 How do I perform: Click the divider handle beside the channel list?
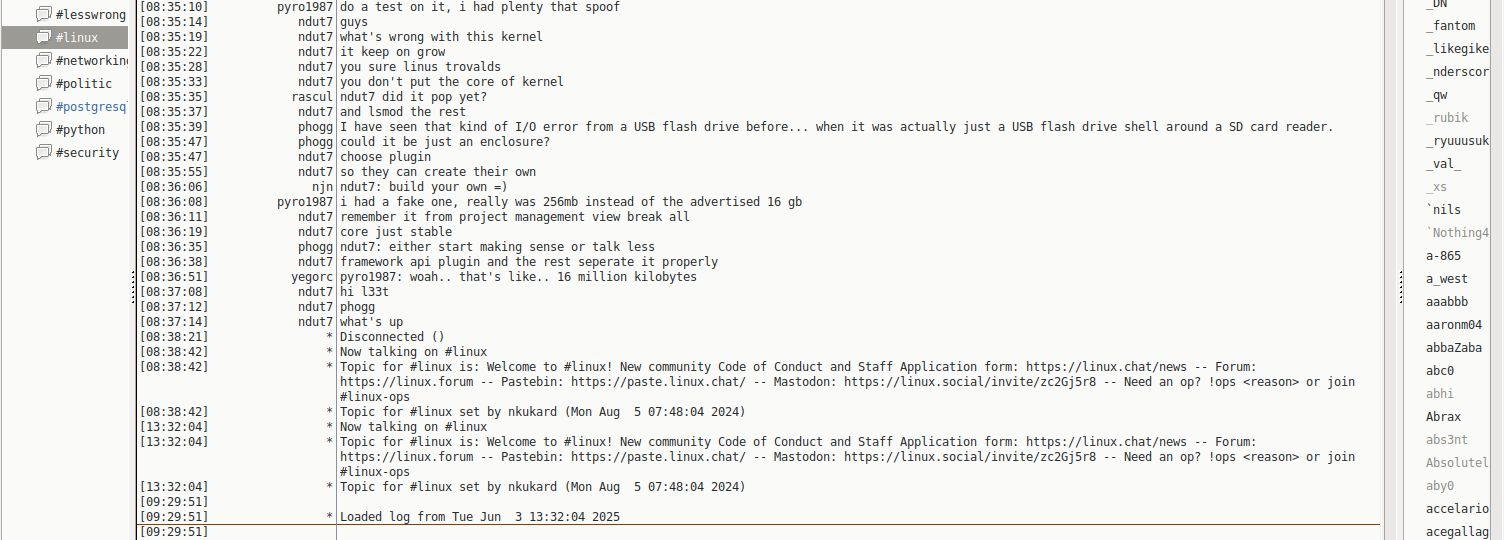point(133,288)
